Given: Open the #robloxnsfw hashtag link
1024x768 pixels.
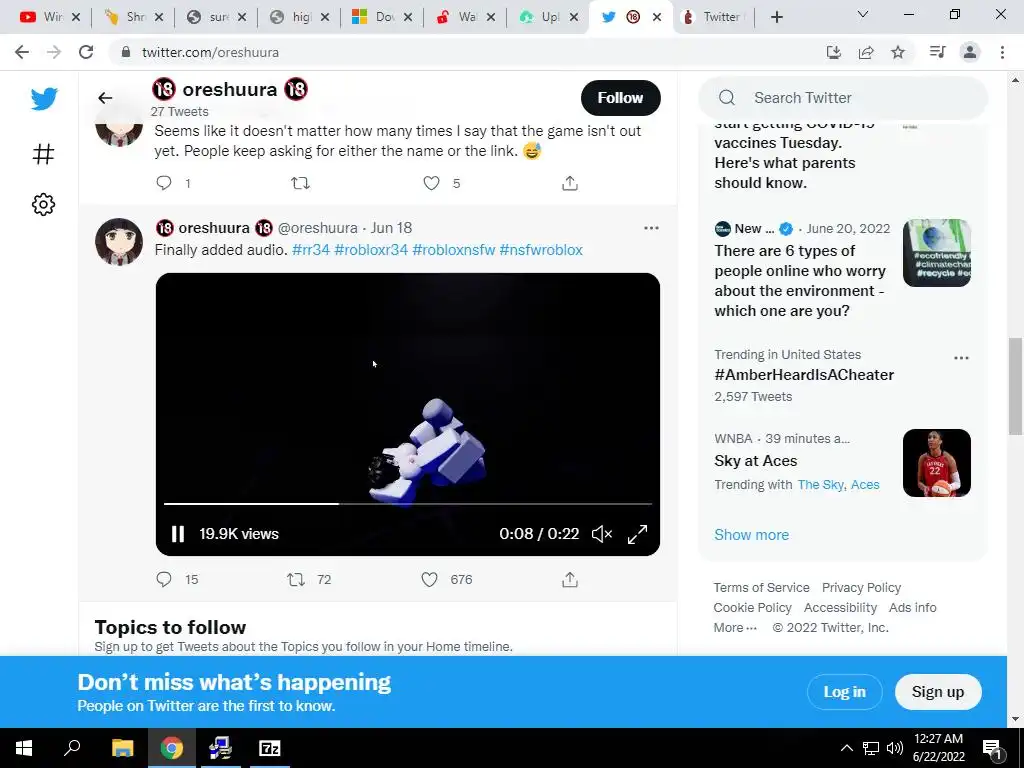Looking at the screenshot, I should [454, 249].
